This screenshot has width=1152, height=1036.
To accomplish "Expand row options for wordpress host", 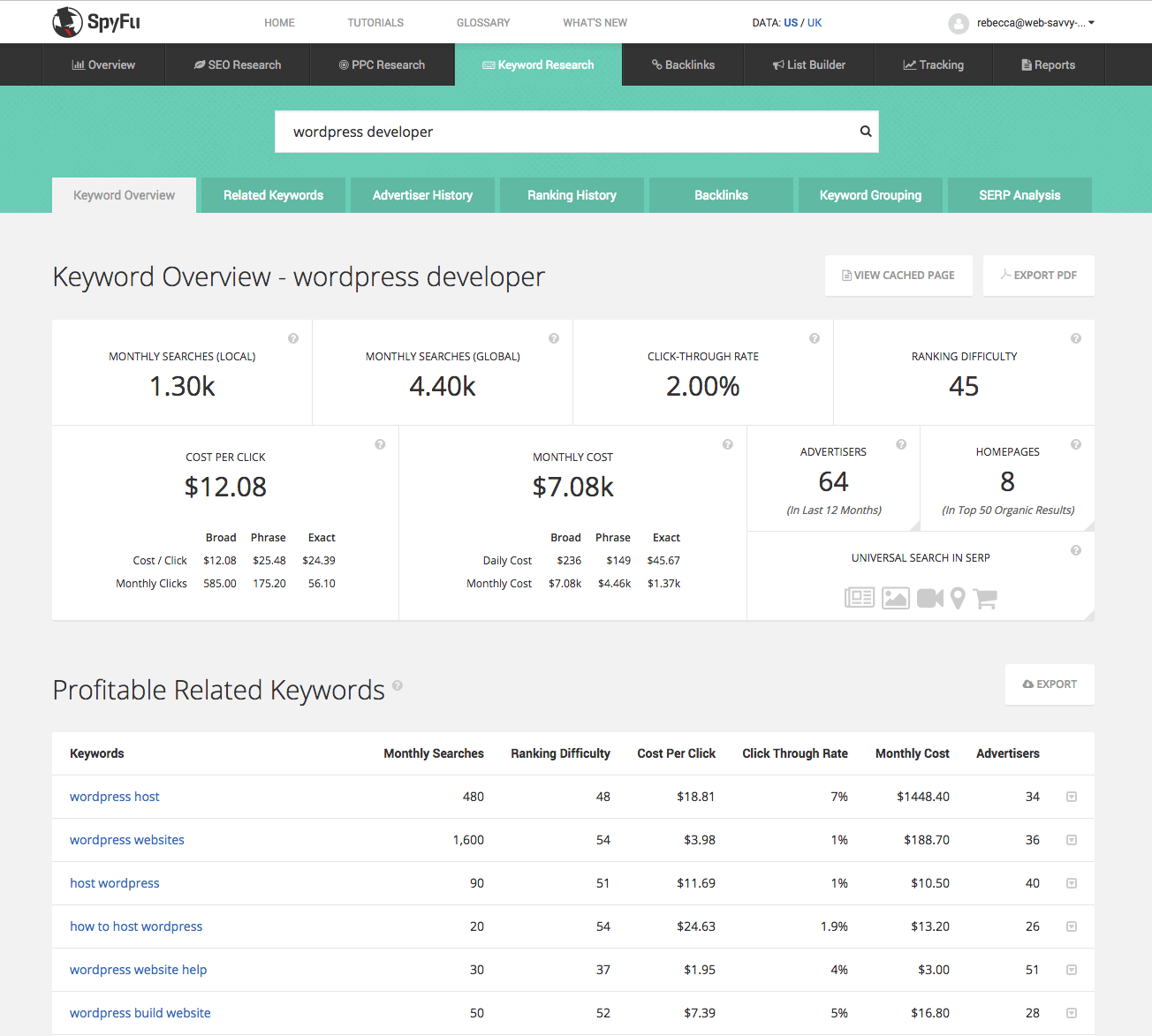I will 1071,797.
